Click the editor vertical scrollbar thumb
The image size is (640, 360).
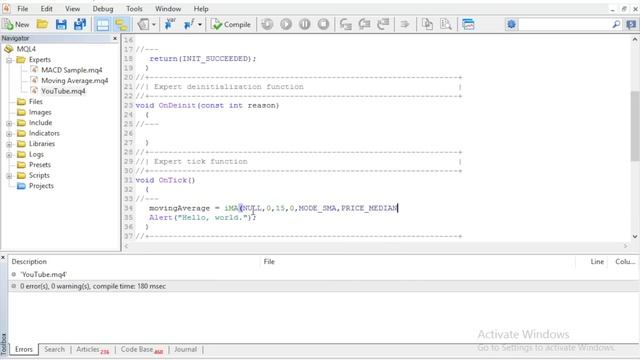635,126
